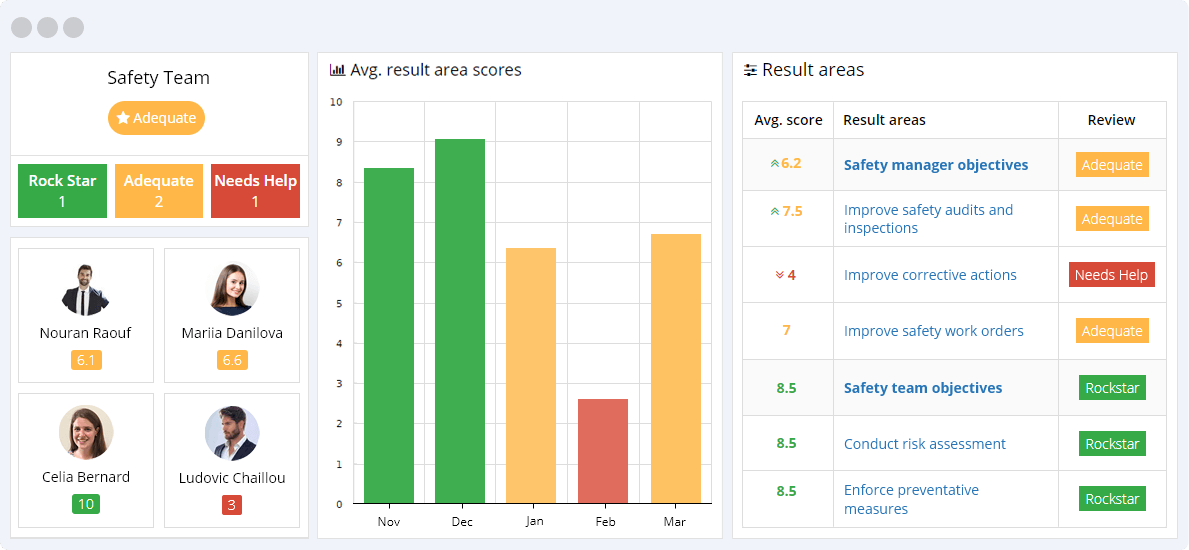
Task: Click the bar chart icon beside Avg. result area scores
Action: pyautogui.click(x=337, y=71)
